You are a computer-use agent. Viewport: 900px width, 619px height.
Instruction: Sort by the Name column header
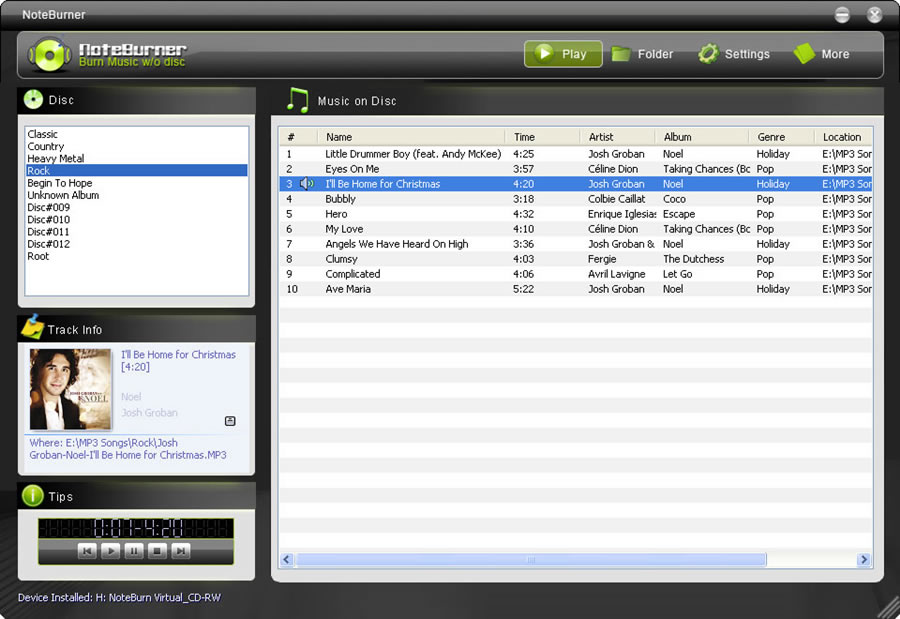(412, 137)
